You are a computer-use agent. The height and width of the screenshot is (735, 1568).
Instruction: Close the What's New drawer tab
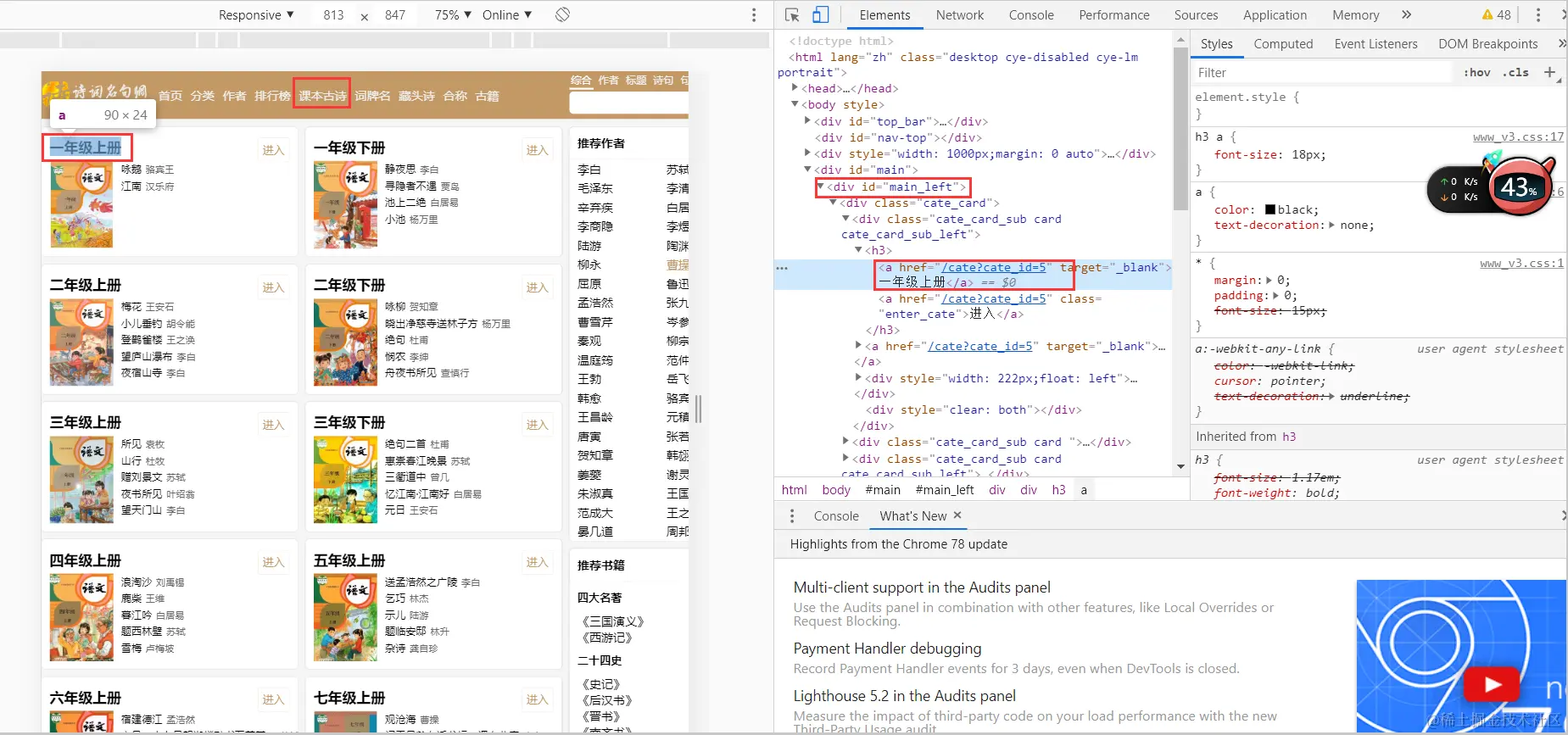coord(957,515)
